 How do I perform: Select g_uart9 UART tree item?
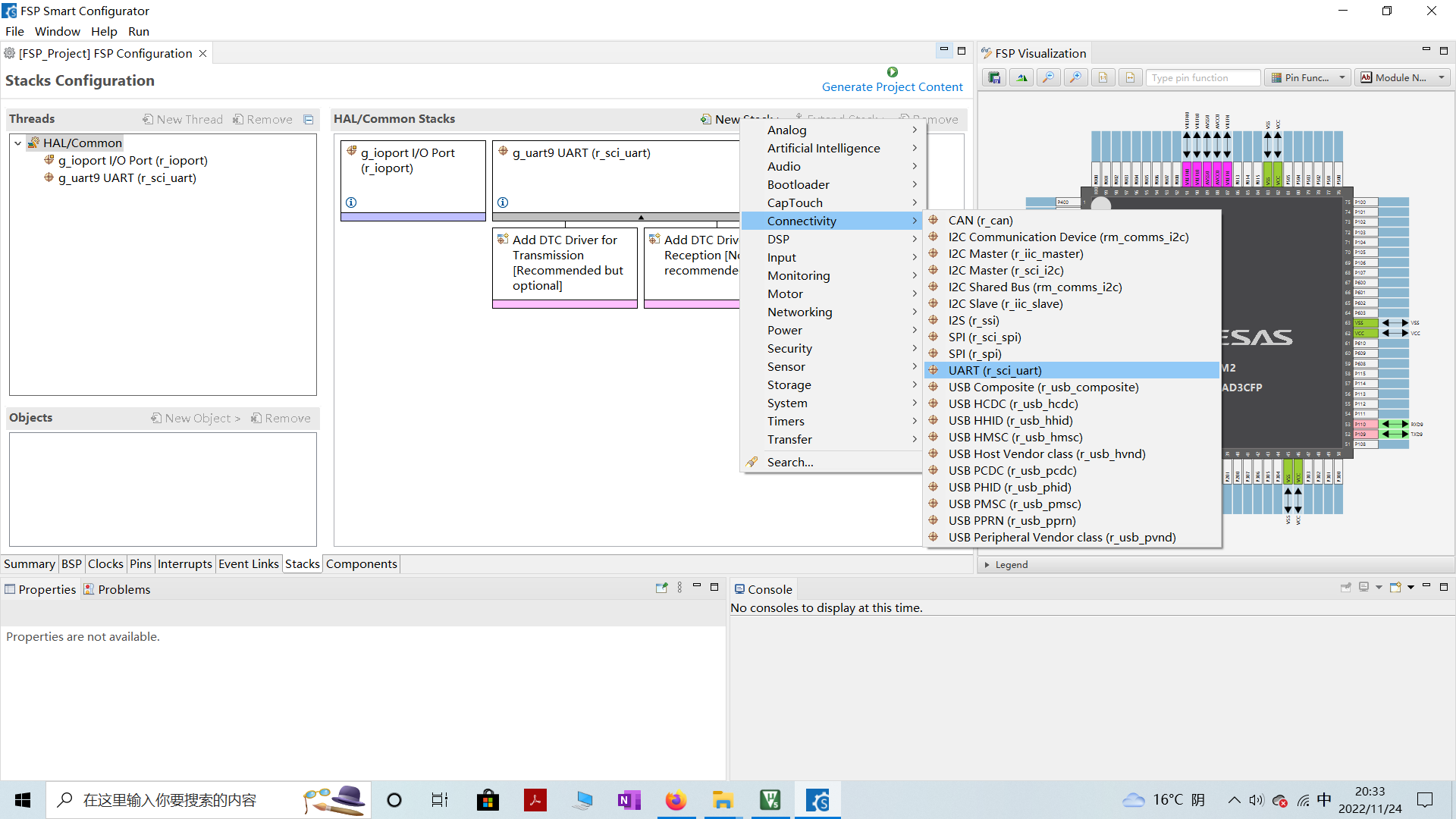(x=125, y=177)
